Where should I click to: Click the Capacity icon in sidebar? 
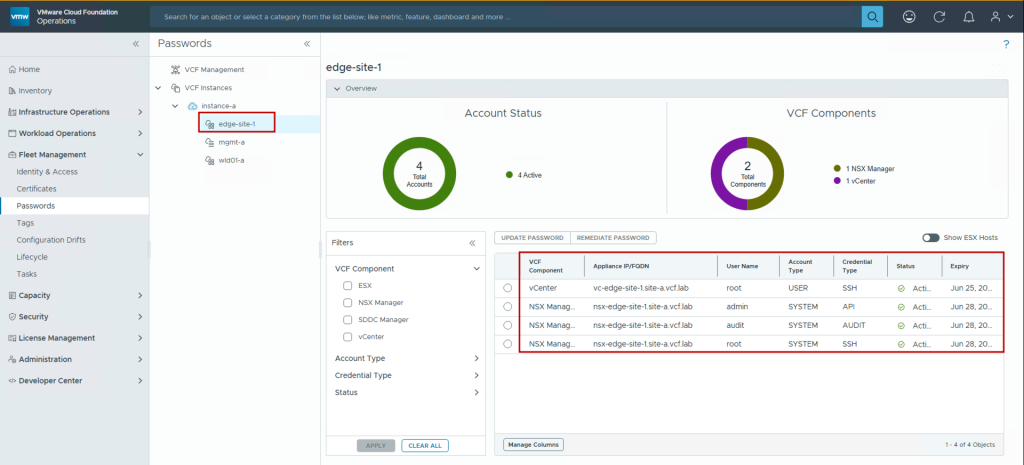click(x=12, y=295)
